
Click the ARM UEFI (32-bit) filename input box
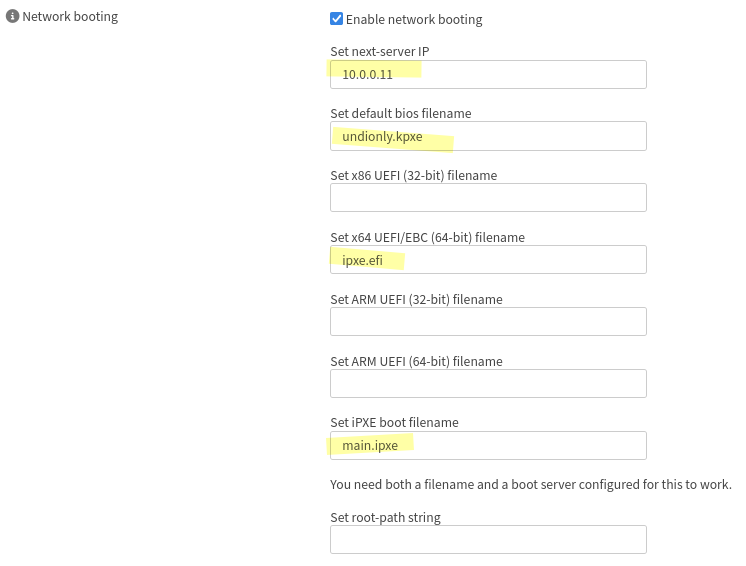[x=488, y=322]
